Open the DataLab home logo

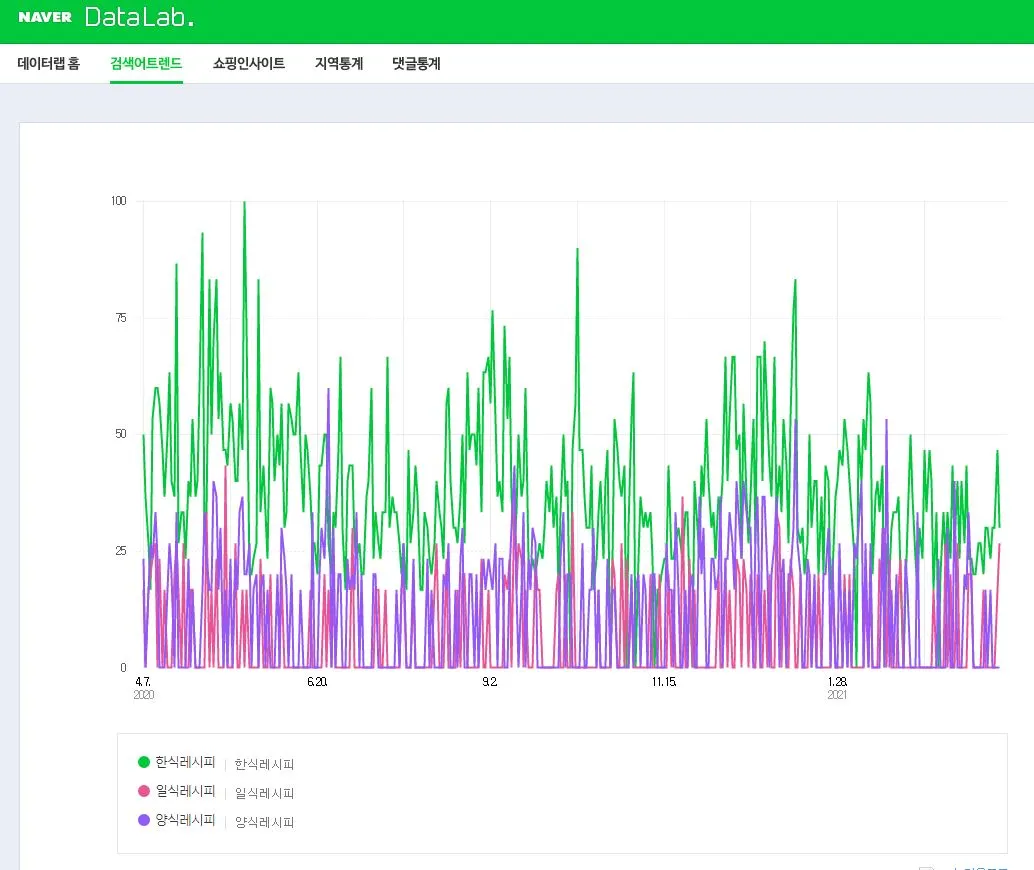pyautogui.click(x=139, y=17)
